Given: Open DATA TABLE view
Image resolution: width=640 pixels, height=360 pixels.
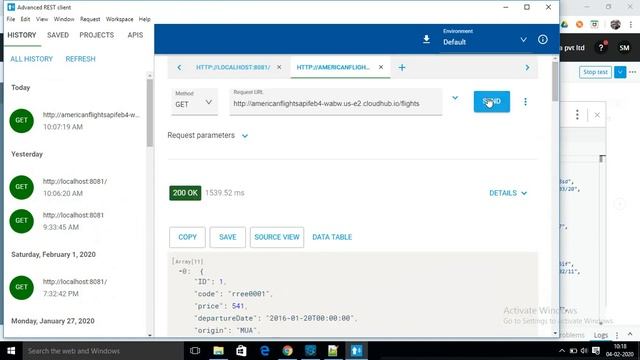Looking at the screenshot, I should pos(332,237).
